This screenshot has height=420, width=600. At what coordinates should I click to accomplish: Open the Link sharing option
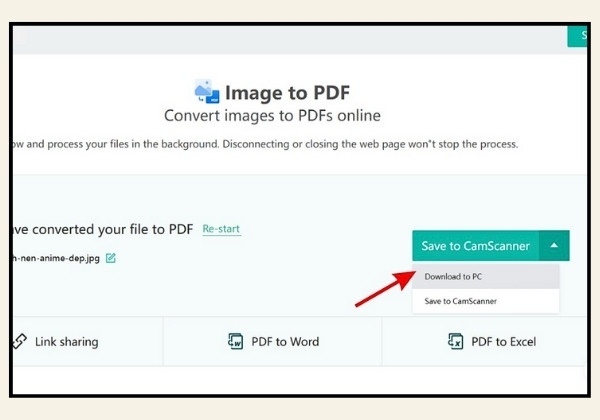point(67,342)
